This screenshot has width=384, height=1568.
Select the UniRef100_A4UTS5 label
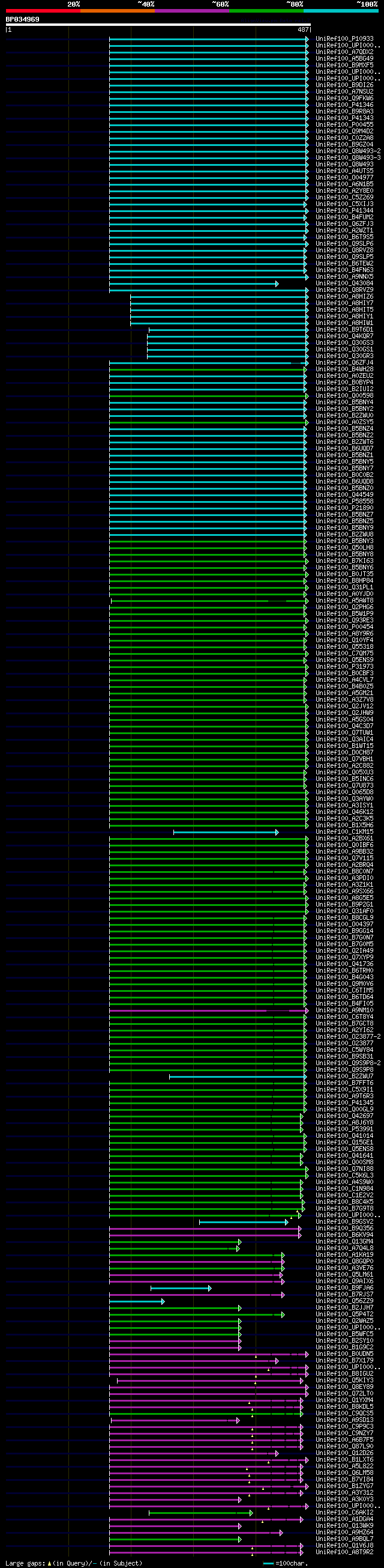click(344, 171)
